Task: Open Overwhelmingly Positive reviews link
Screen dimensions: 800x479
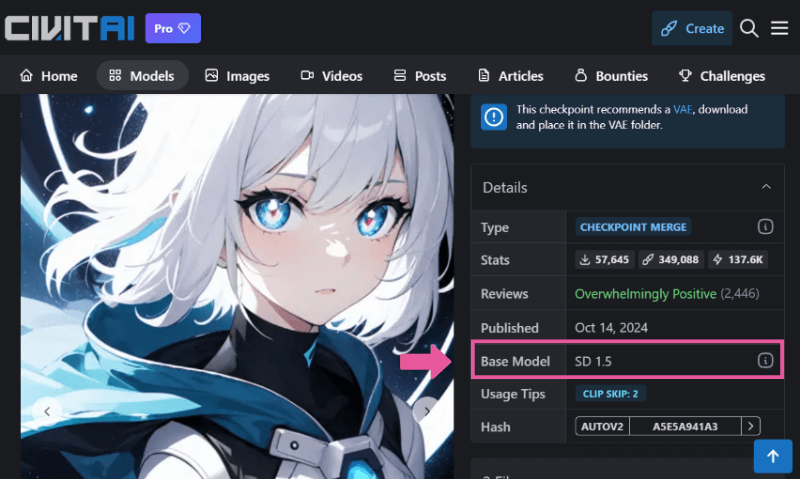Action: [645, 294]
